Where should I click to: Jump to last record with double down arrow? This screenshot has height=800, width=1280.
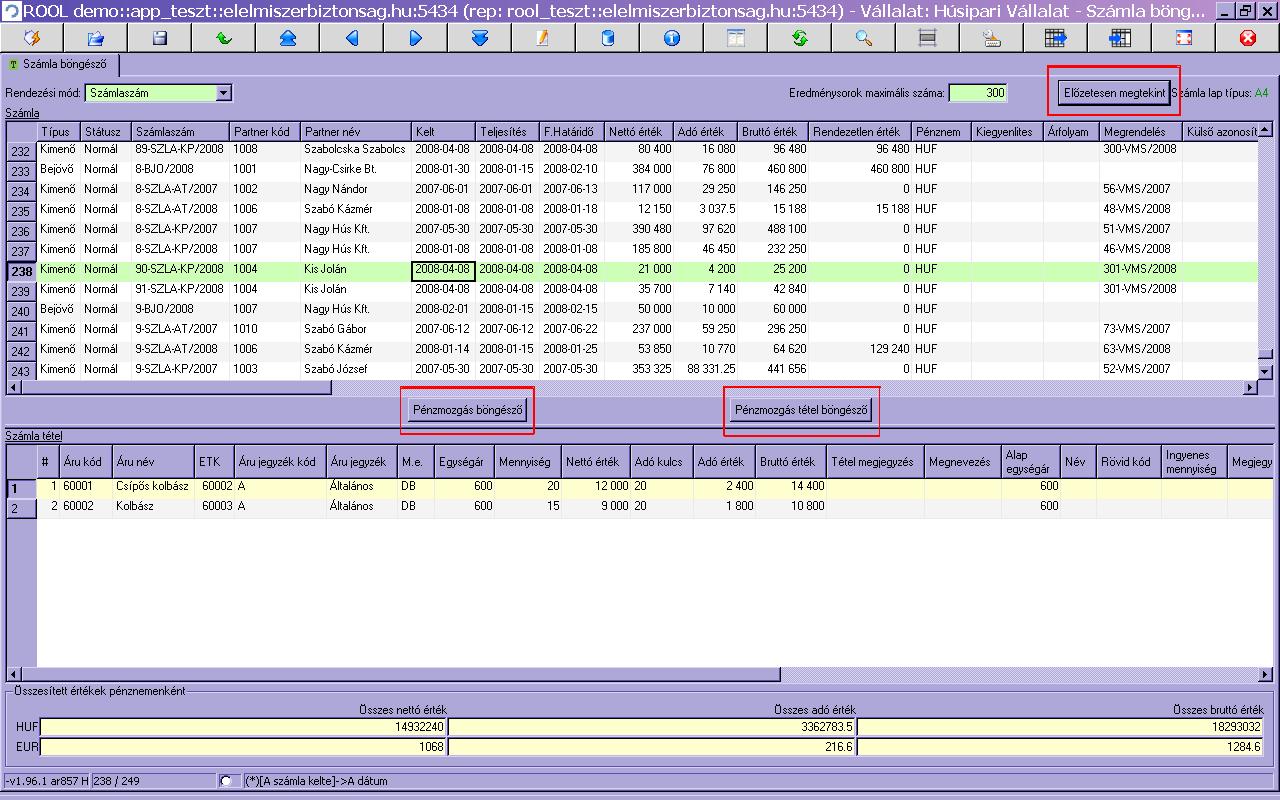click(479, 38)
